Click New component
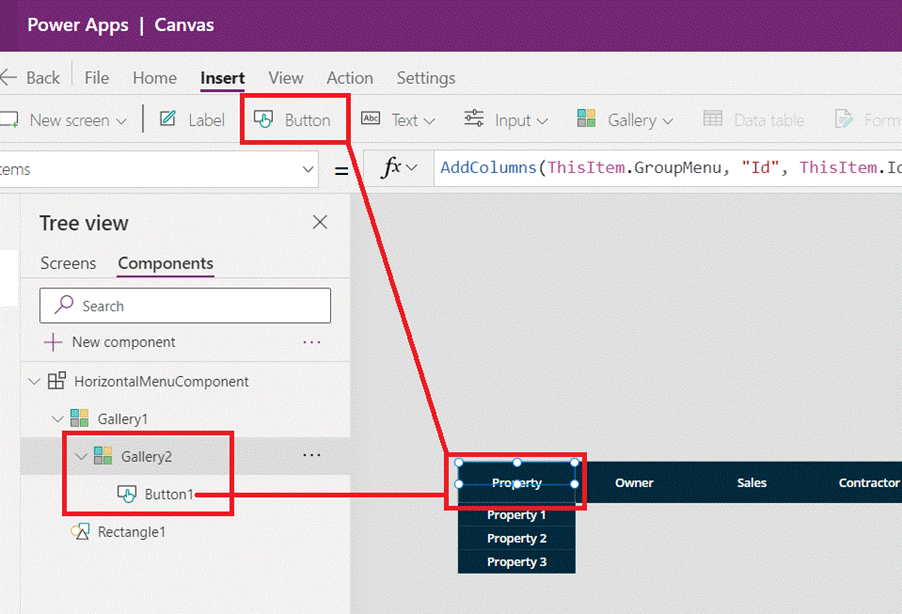The height and width of the screenshot is (614, 902). click(123, 342)
